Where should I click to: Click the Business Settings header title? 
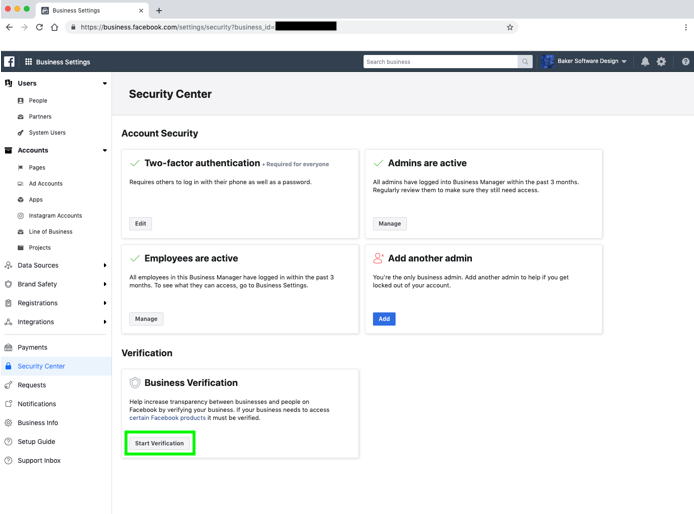pyautogui.click(x=63, y=62)
